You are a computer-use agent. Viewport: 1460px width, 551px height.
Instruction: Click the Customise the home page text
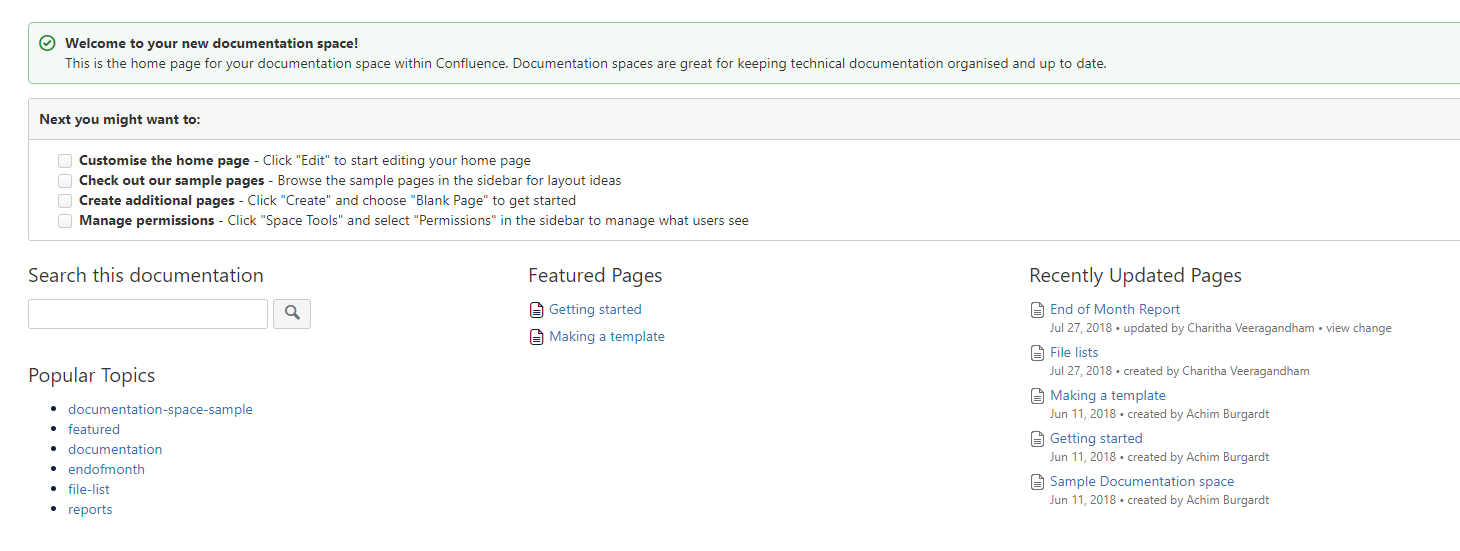click(164, 161)
